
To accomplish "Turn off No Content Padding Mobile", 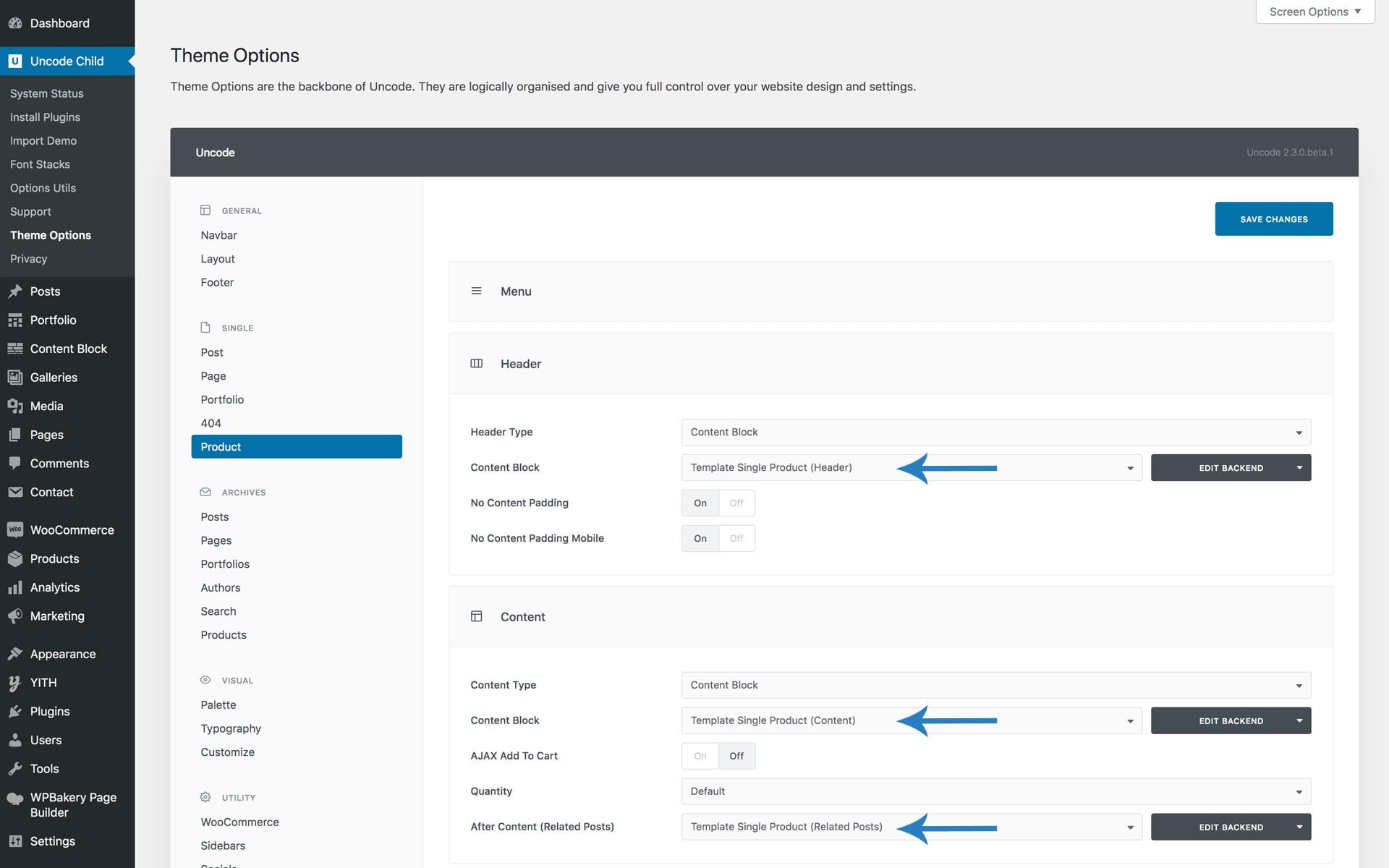I will 736,538.
